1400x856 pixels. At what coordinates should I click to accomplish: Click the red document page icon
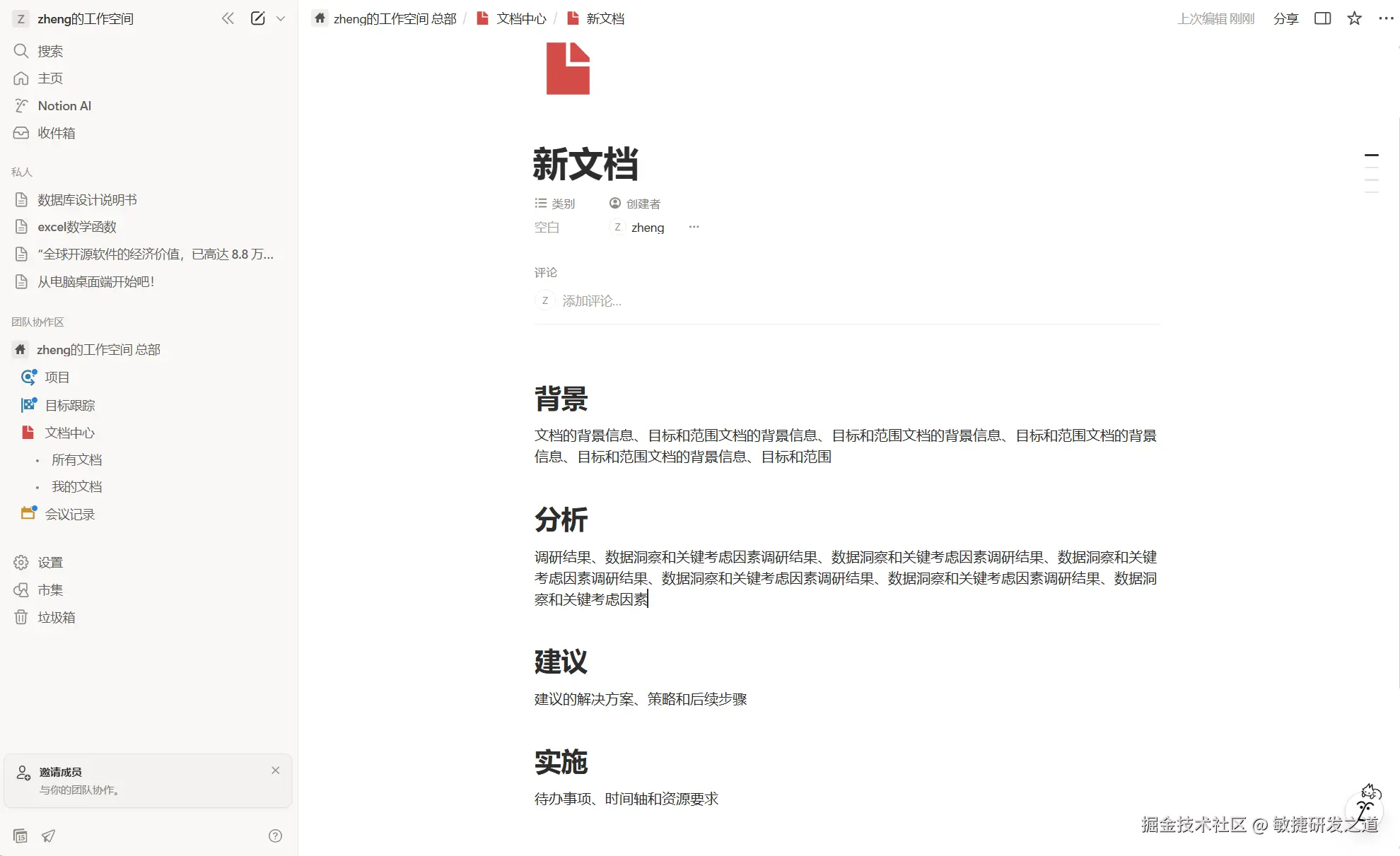[x=568, y=69]
